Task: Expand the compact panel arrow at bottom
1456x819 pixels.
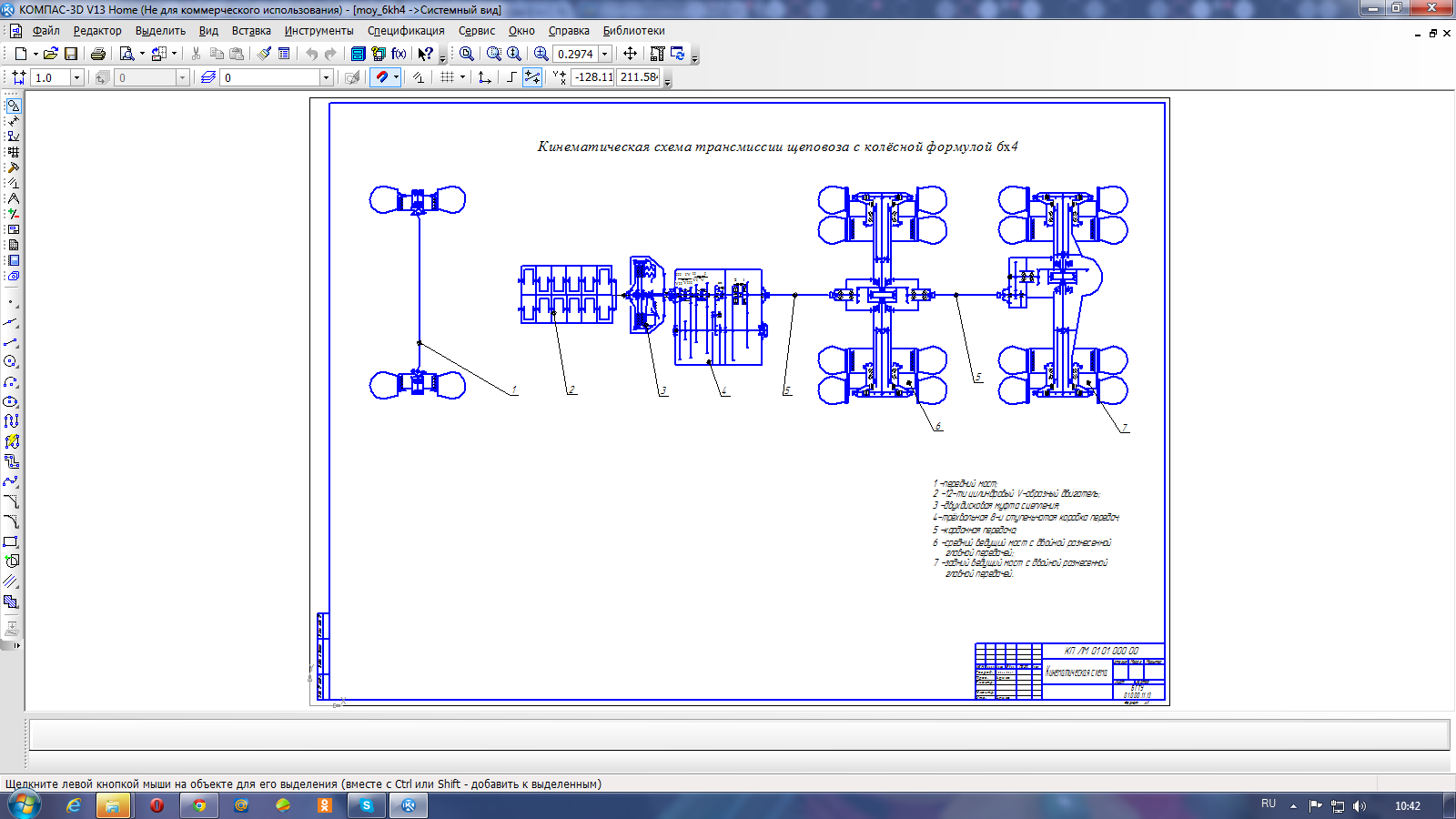Action: (15, 645)
